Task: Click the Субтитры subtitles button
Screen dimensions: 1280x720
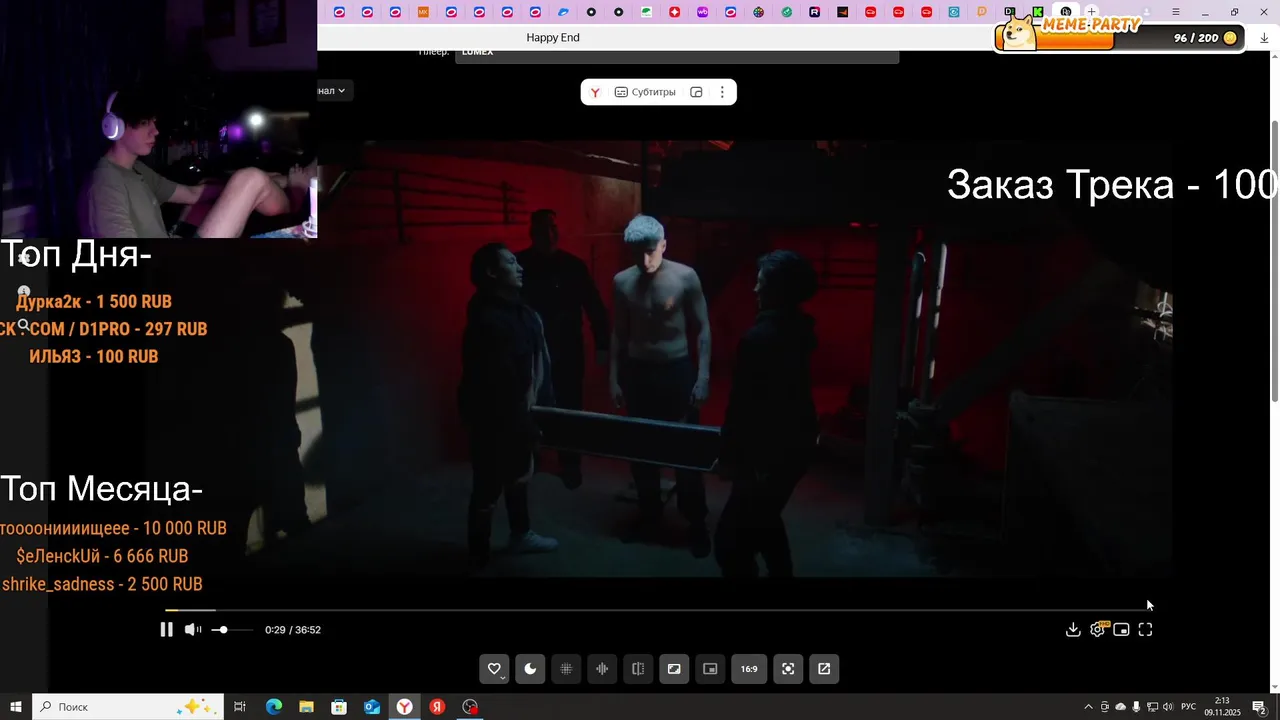Action: click(645, 92)
